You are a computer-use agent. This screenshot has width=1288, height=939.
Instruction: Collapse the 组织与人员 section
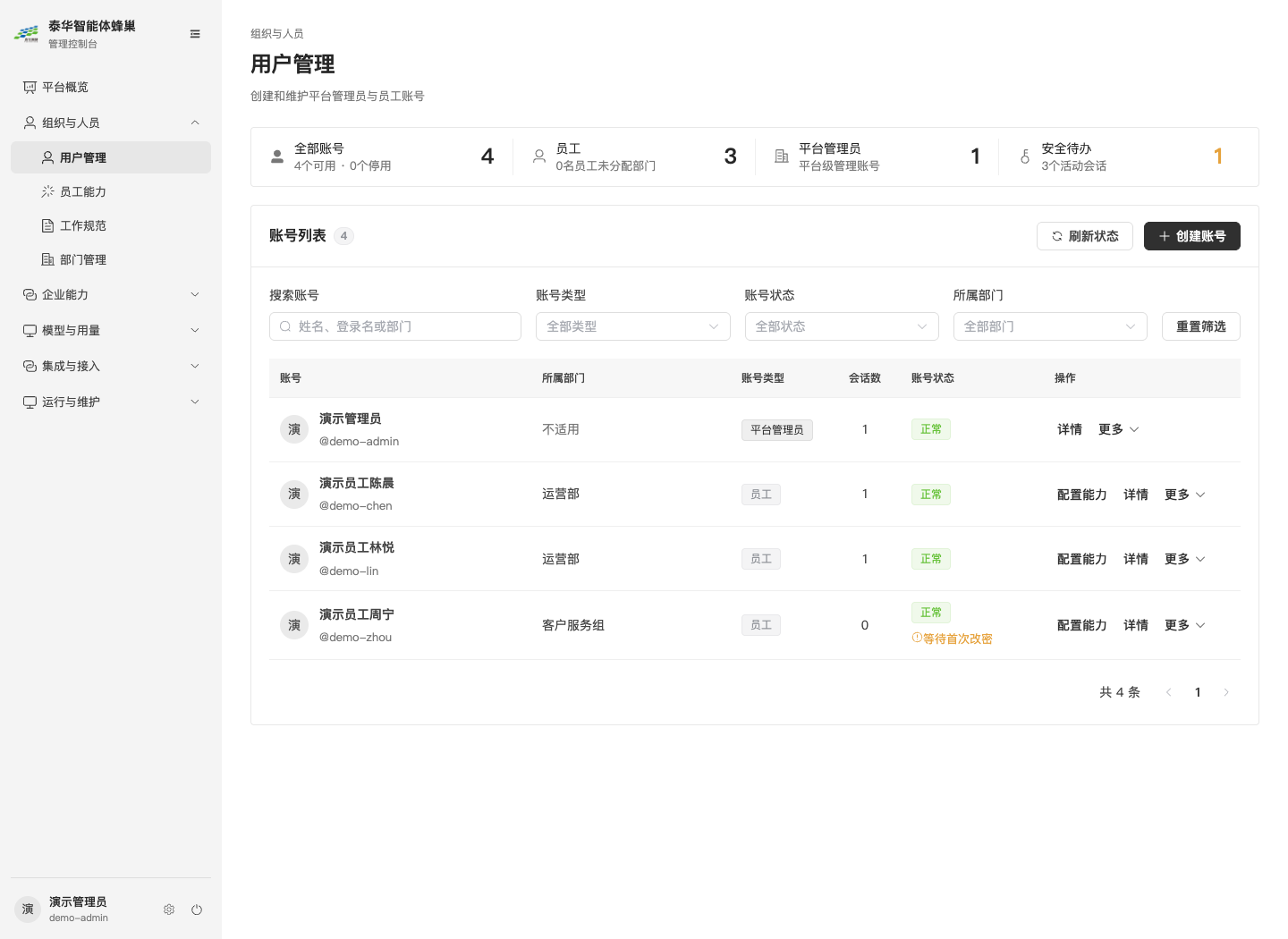click(x=111, y=123)
